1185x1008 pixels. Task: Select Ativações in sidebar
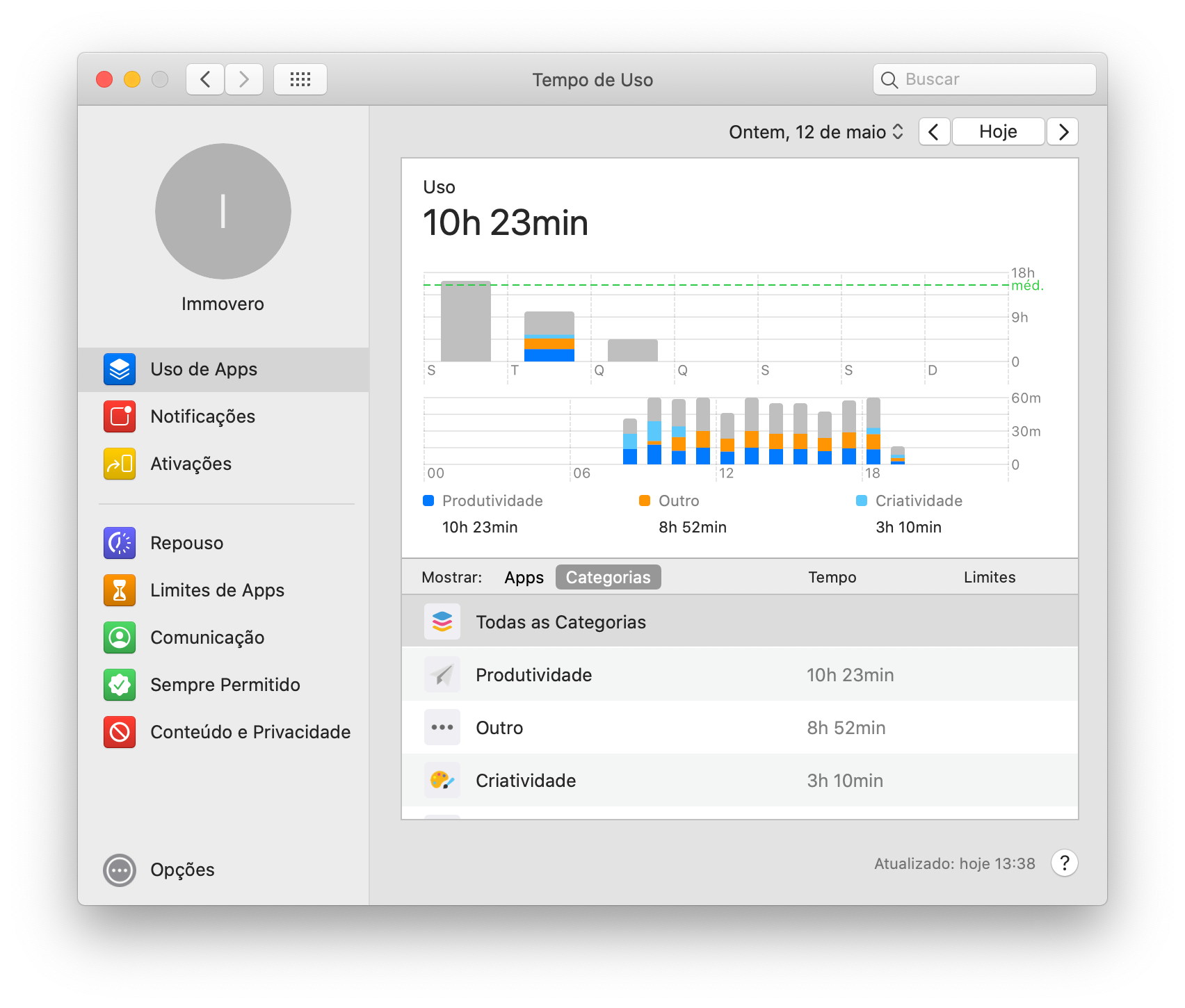point(223,464)
